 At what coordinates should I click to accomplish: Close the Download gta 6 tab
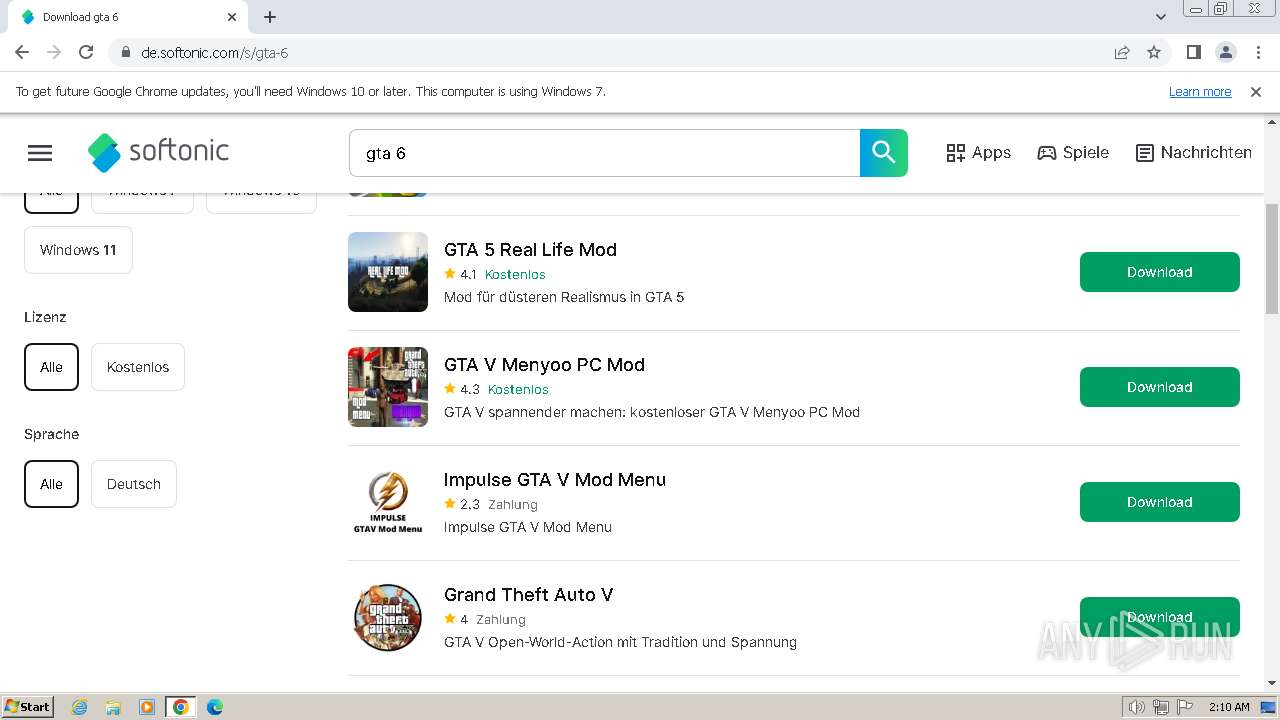pyautogui.click(x=232, y=17)
